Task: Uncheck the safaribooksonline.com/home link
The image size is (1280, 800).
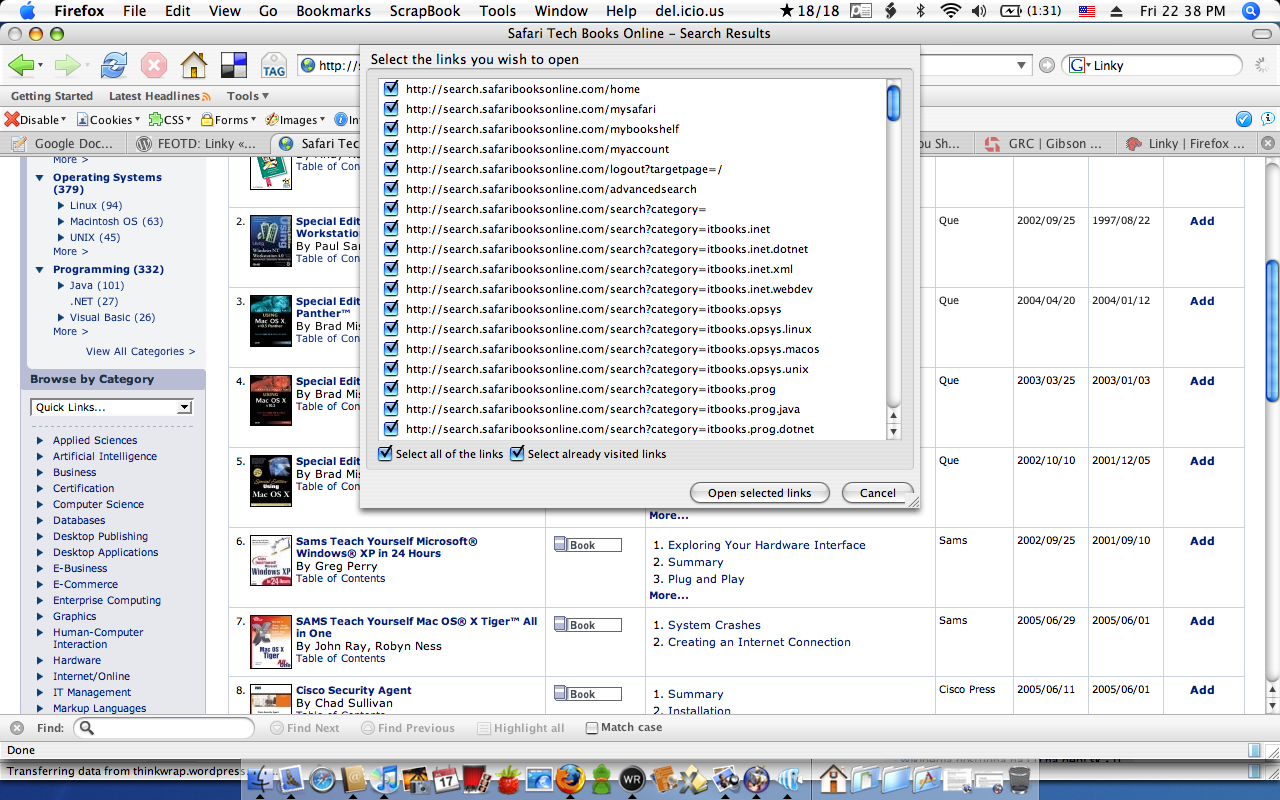Action: (391, 89)
